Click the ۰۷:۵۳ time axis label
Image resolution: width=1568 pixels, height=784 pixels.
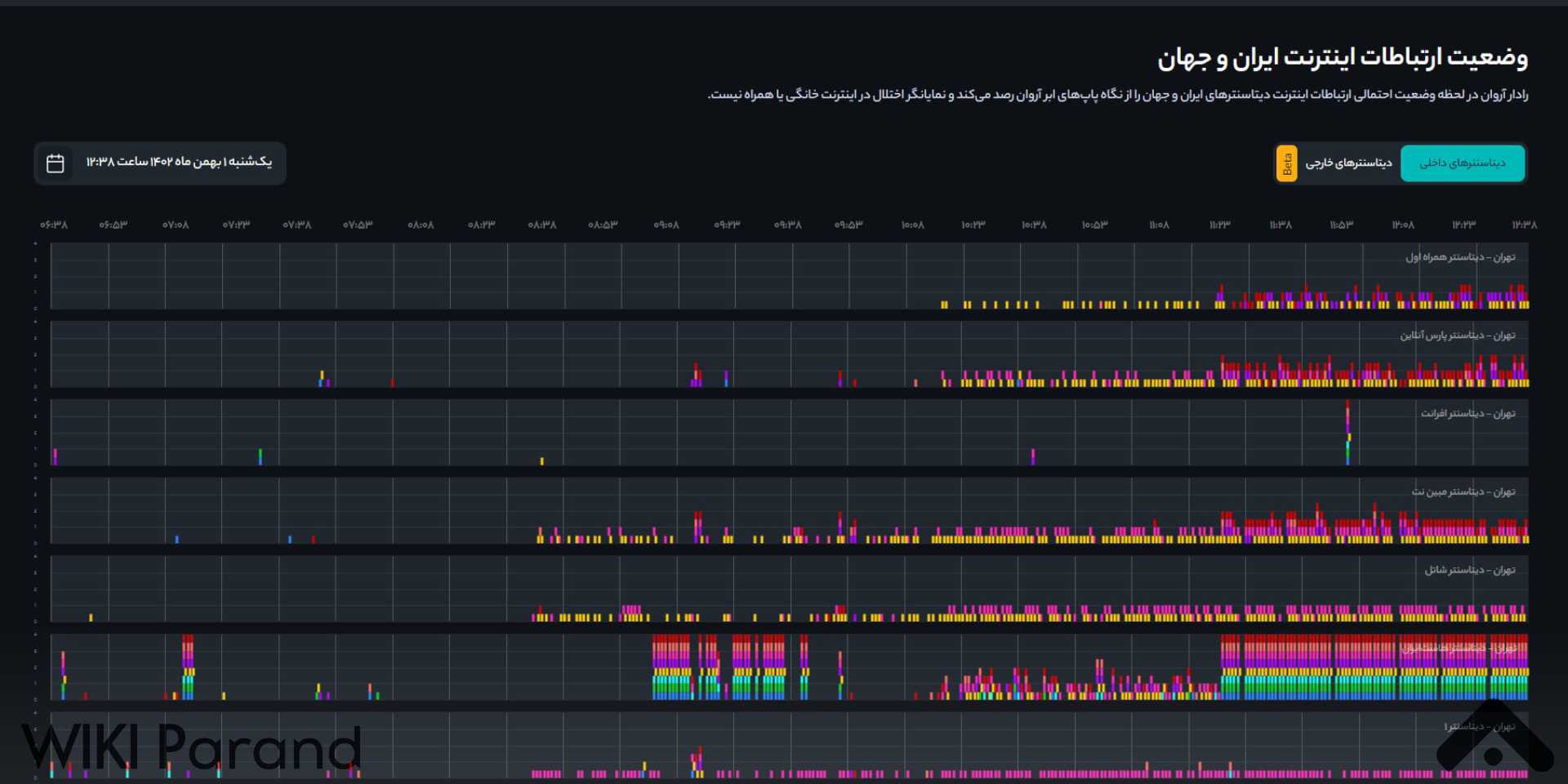(358, 225)
